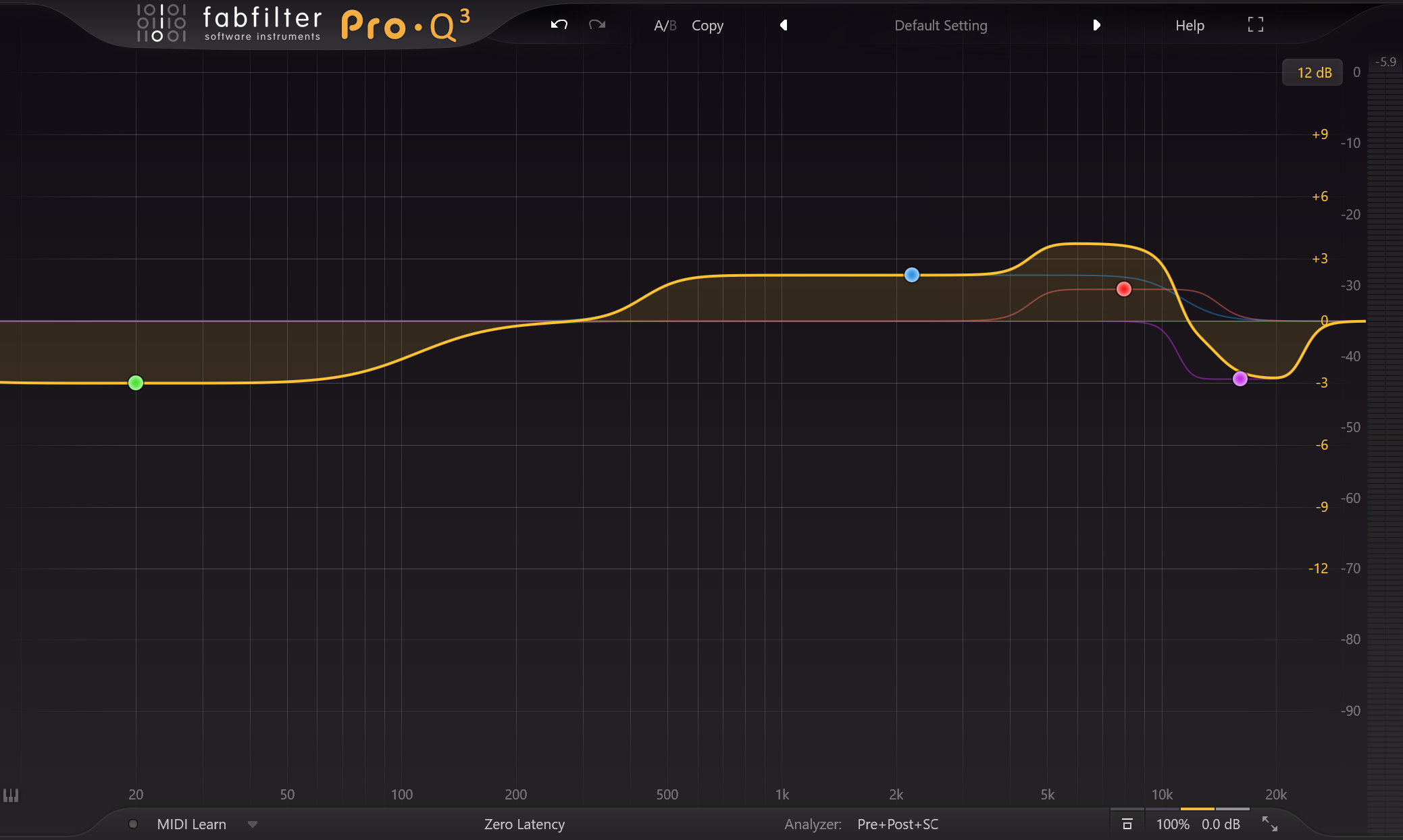Select the green EQ band node
Viewport: 1403px width, 840px height.
pyautogui.click(x=136, y=383)
